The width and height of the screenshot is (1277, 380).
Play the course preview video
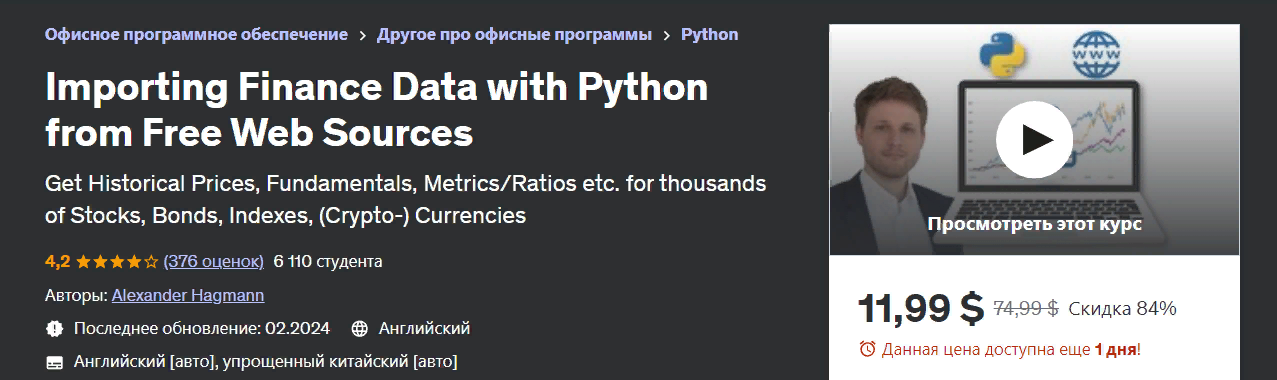(x=1034, y=139)
